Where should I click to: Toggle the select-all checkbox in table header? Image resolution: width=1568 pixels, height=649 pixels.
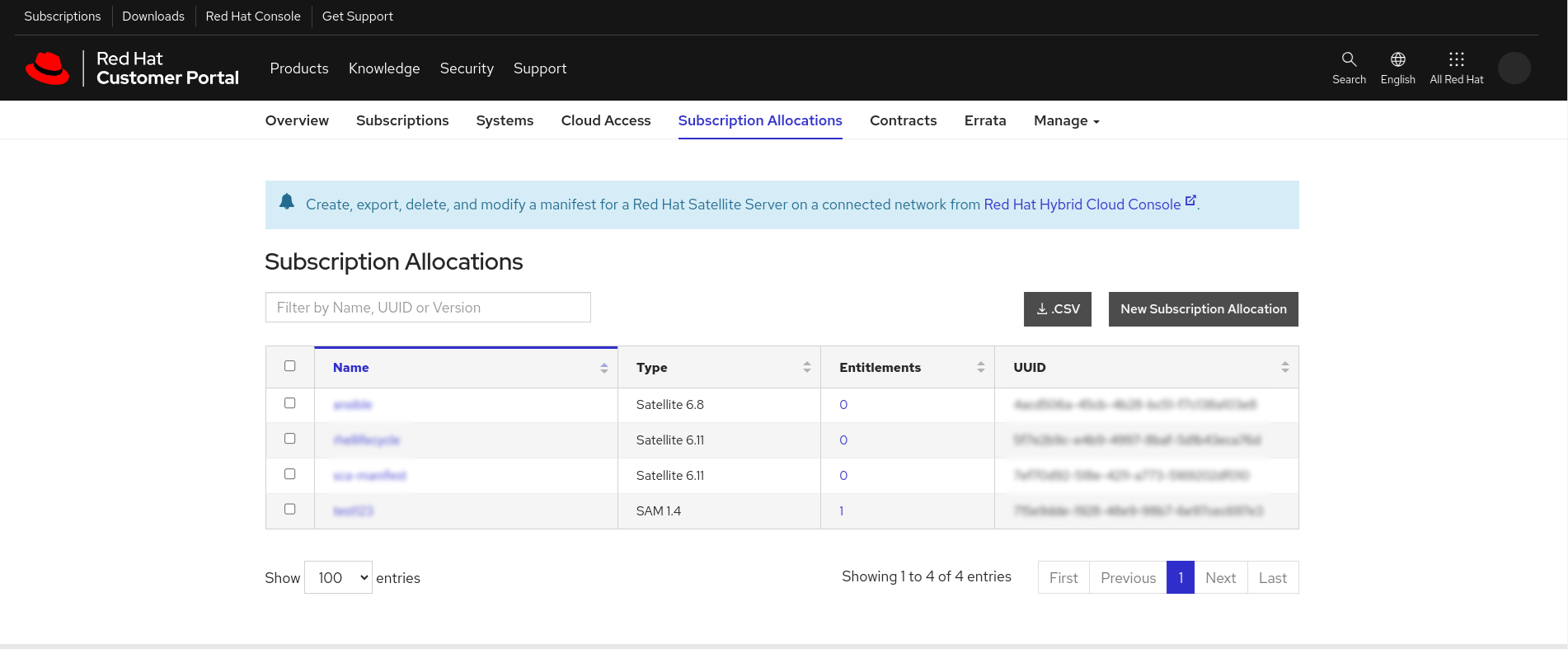tap(289, 366)
